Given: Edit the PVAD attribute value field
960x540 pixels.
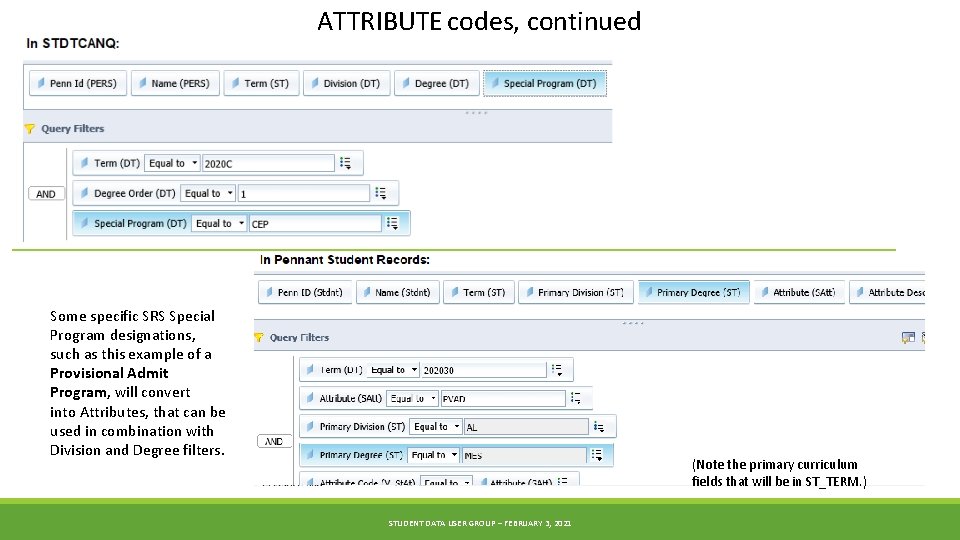Looking at the screenshot, I should (x=503, y=399).
